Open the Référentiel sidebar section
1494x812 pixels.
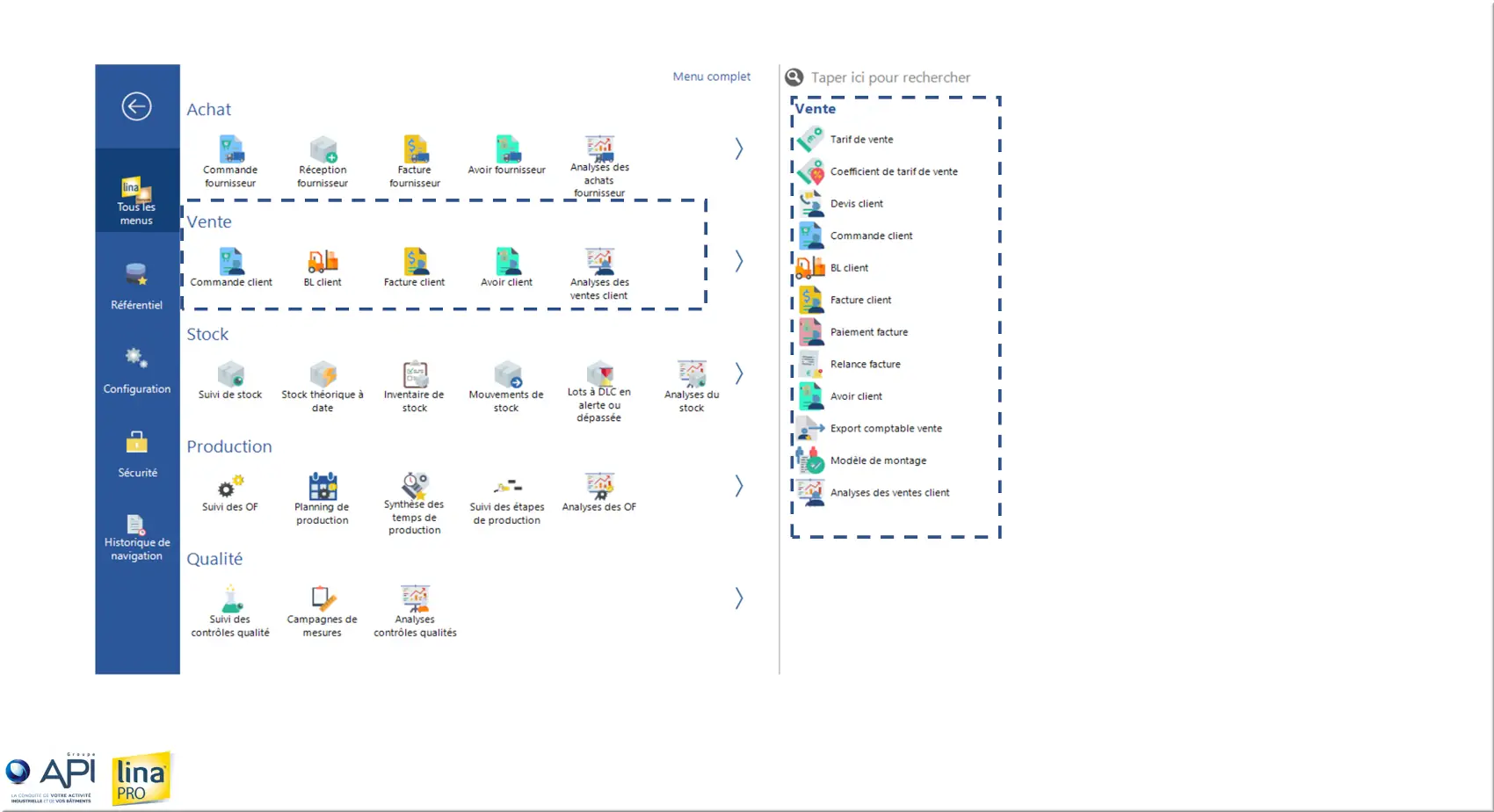136,286
